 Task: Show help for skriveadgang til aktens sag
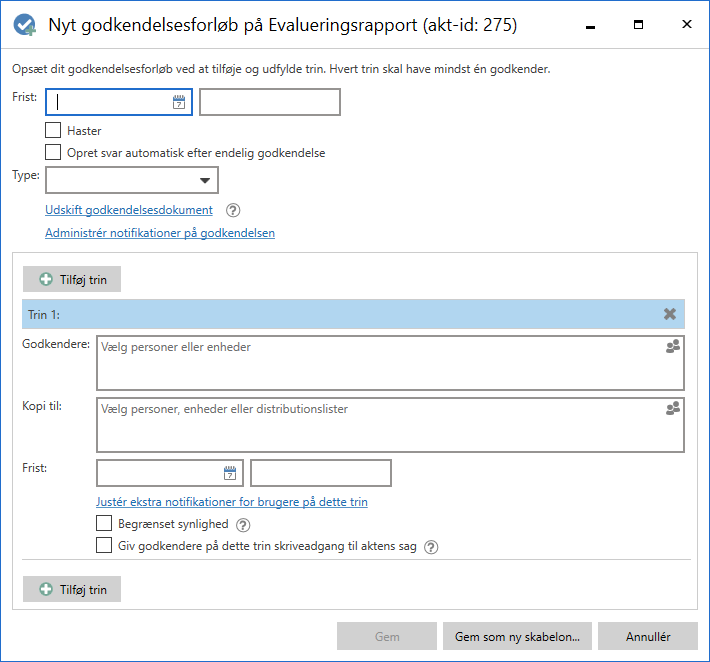pos(431,547)
